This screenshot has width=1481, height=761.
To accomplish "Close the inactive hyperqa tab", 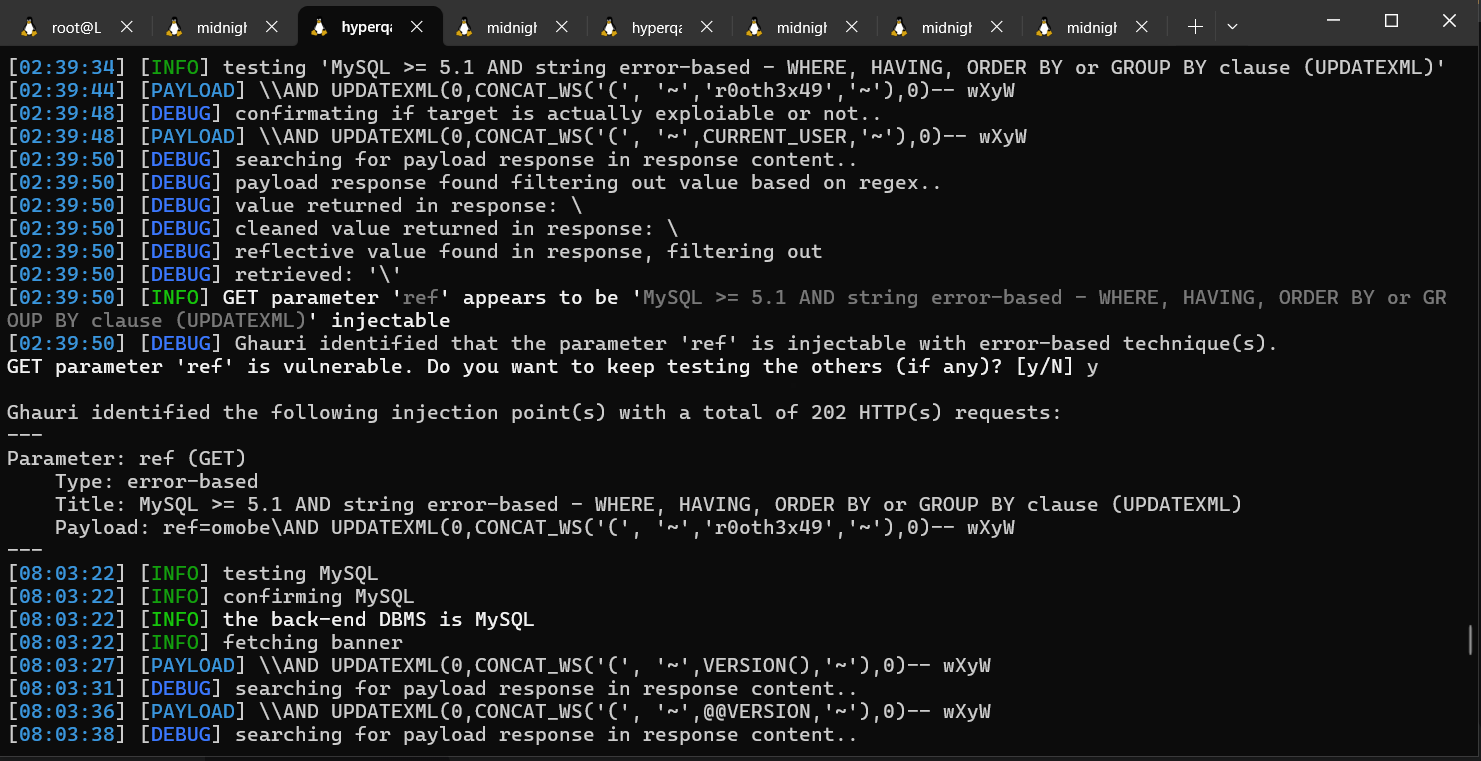I will click(708, 28).
